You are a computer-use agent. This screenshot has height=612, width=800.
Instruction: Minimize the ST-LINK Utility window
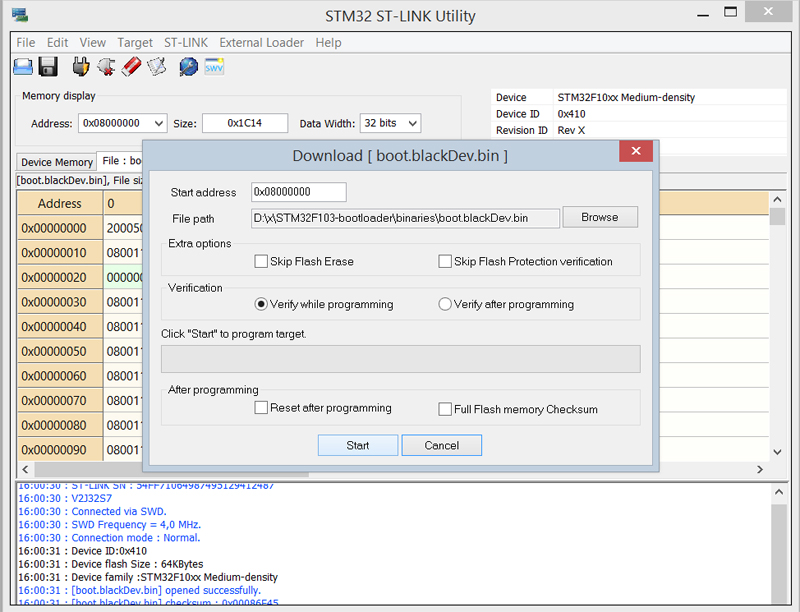click(703, 13)
